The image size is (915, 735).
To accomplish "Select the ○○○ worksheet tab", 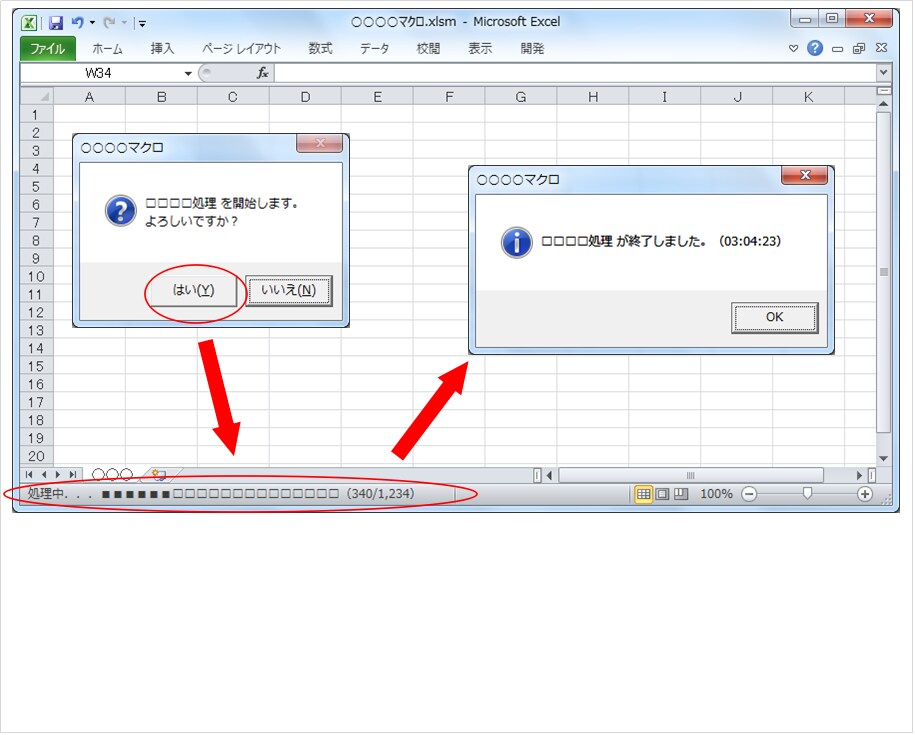I will coord(113,475).
